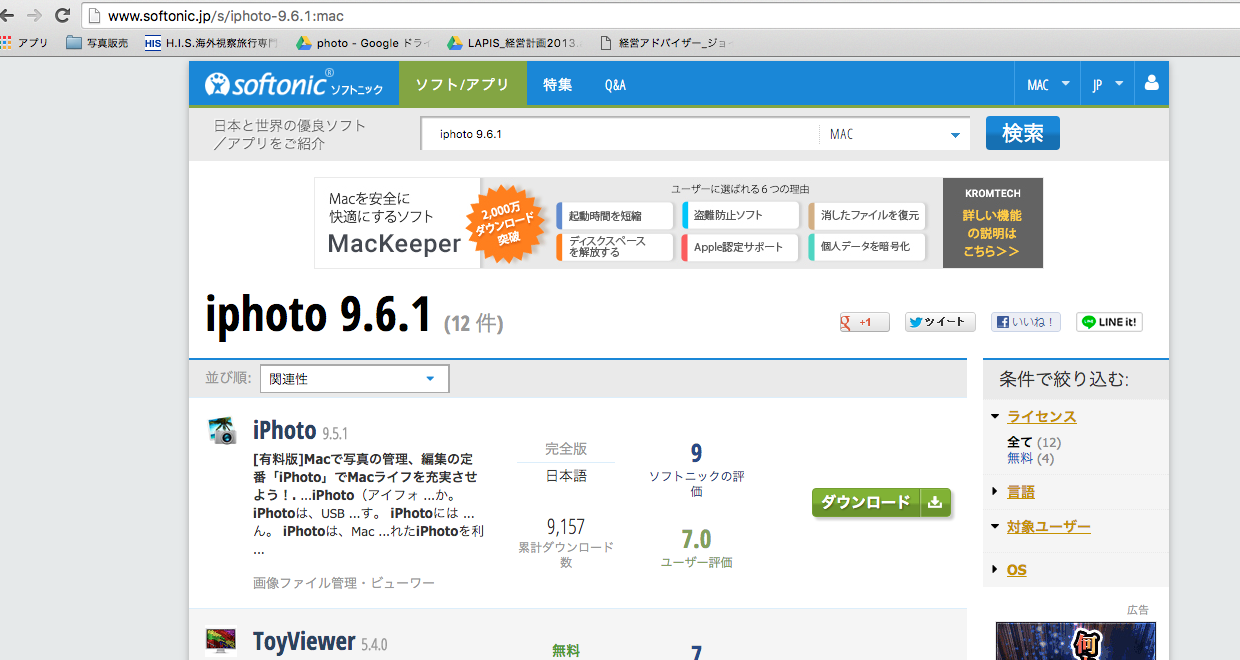Open the LAPIS_経営計画2013 bookmark
Image resolution: width=1240 pixels, height=660 pixels.
pos(514,43)
